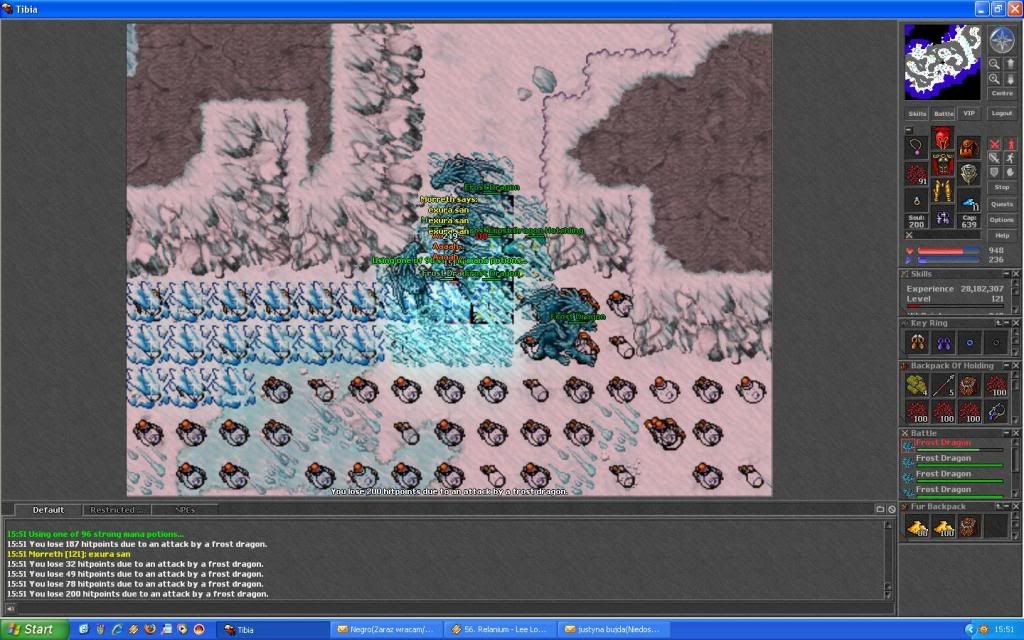Zoom in the minimap with lower magnifier
The width and height of the screenshot is (1024, 640).
[994, 78]
